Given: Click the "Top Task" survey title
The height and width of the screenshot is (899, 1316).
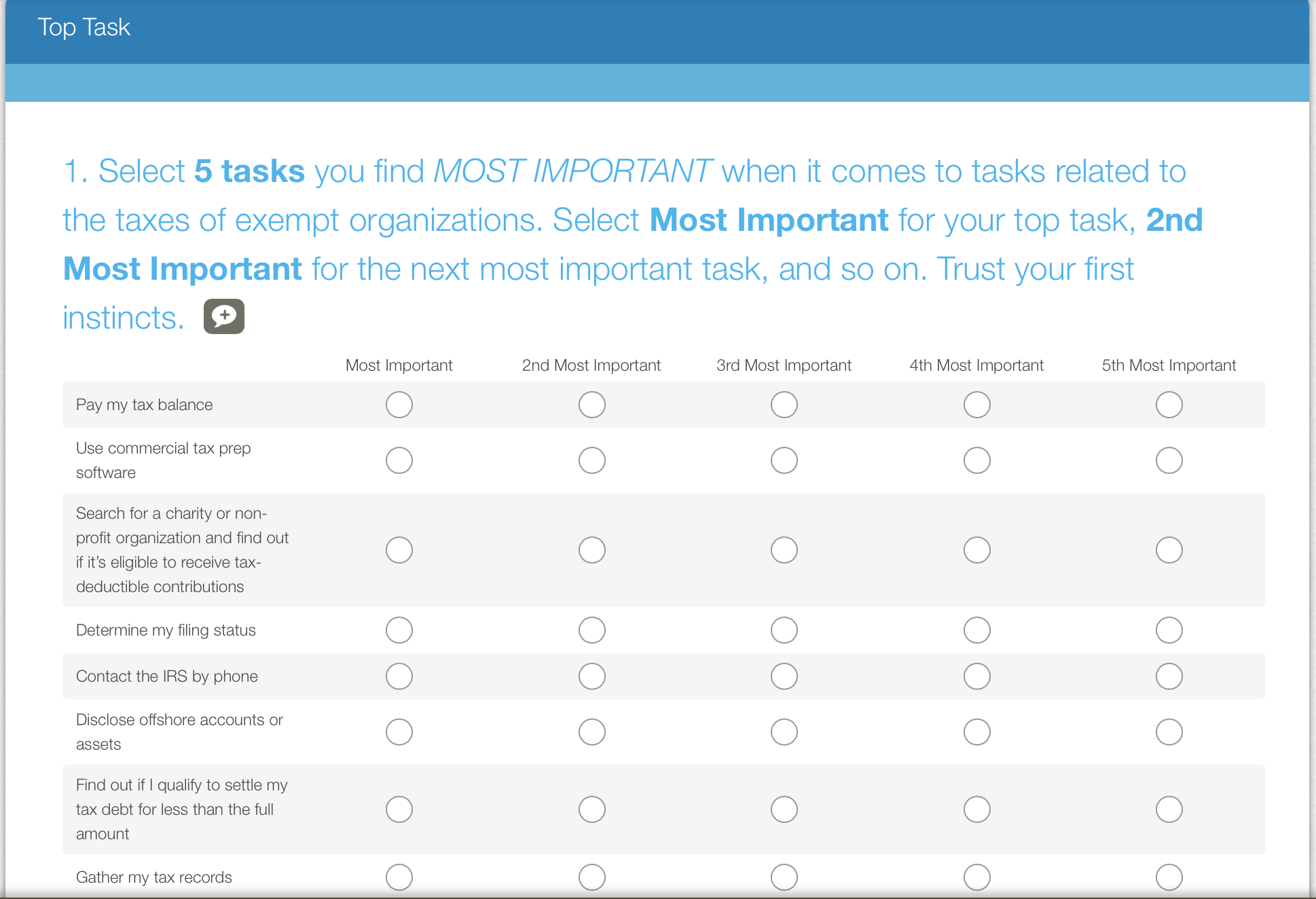Looking at the screenshot, I should pyautogui.click(x=84, y=27).
